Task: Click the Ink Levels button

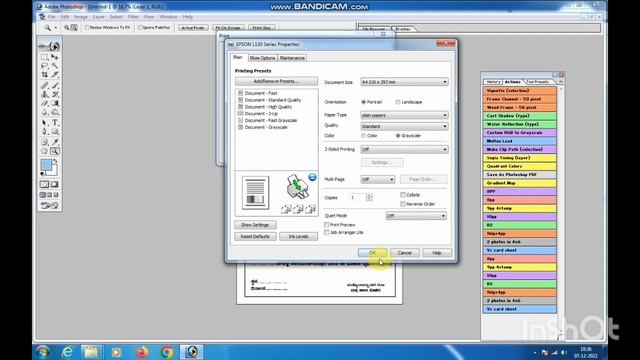Action: (298, 236)
